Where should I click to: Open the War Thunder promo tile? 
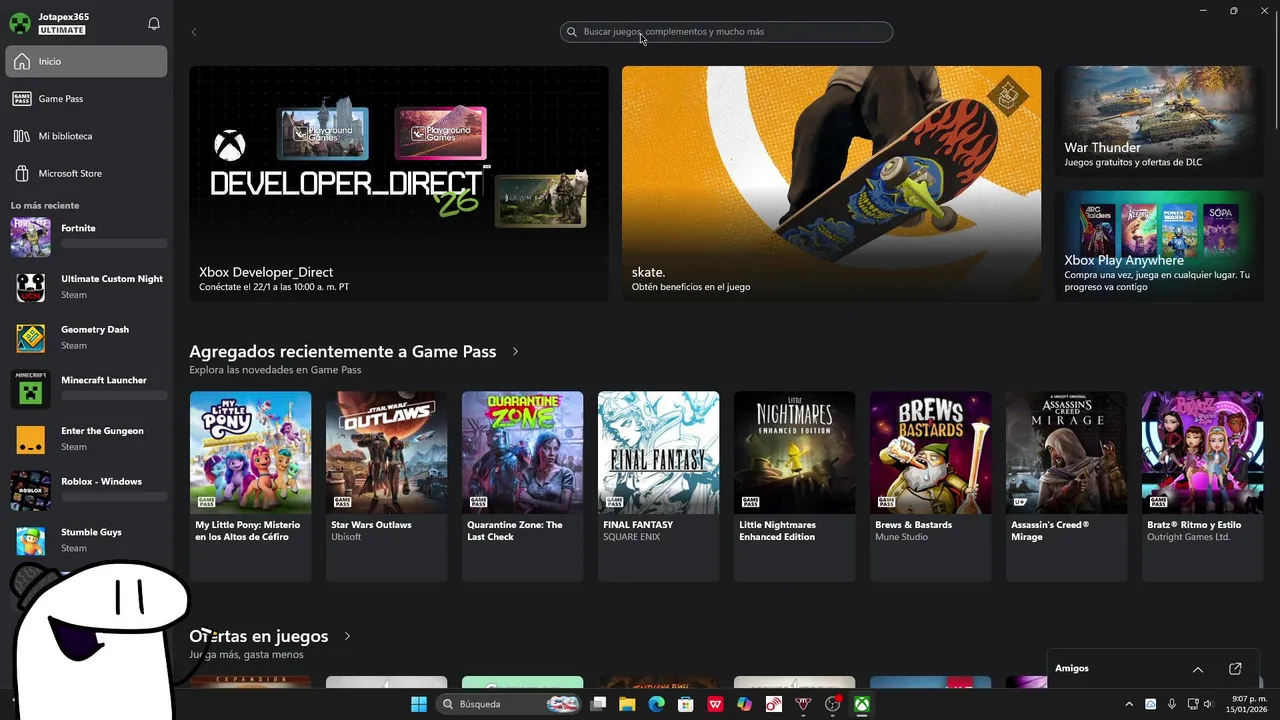(x=1159, y=122)
